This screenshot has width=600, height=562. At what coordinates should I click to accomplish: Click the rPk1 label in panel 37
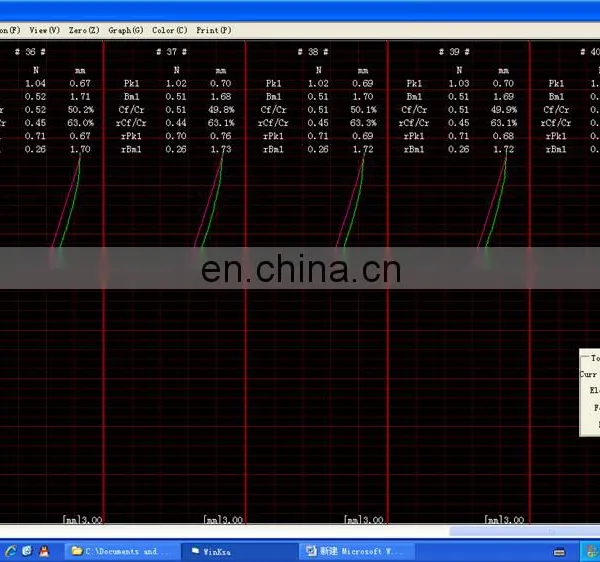pyautogui.click(x=131, y=136)
